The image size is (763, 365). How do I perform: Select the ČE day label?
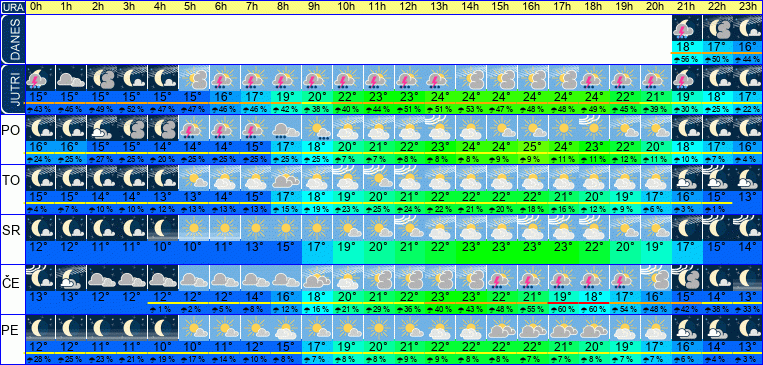[11, 282]
